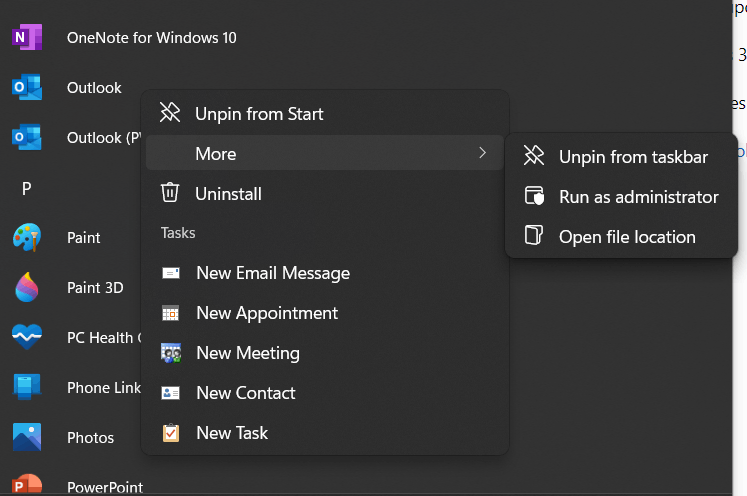Create a New Appointment
The height and width of the screenshot is (496, 747).
tap(266, 313)
